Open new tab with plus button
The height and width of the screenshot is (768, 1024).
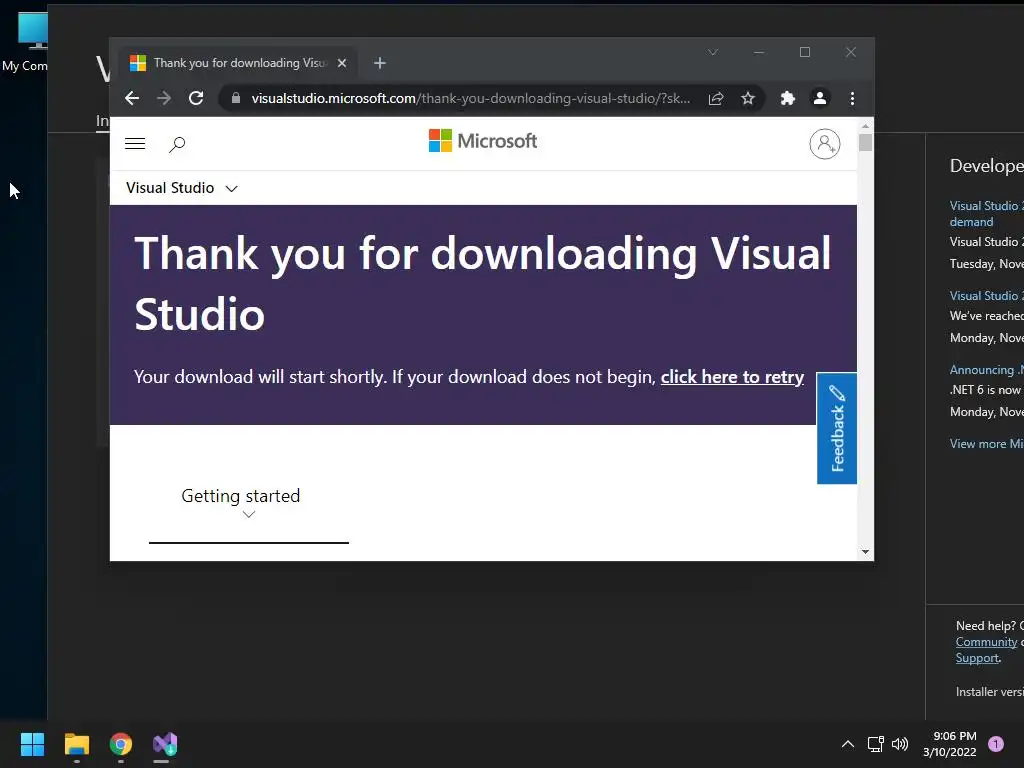[x=379, y=63]
